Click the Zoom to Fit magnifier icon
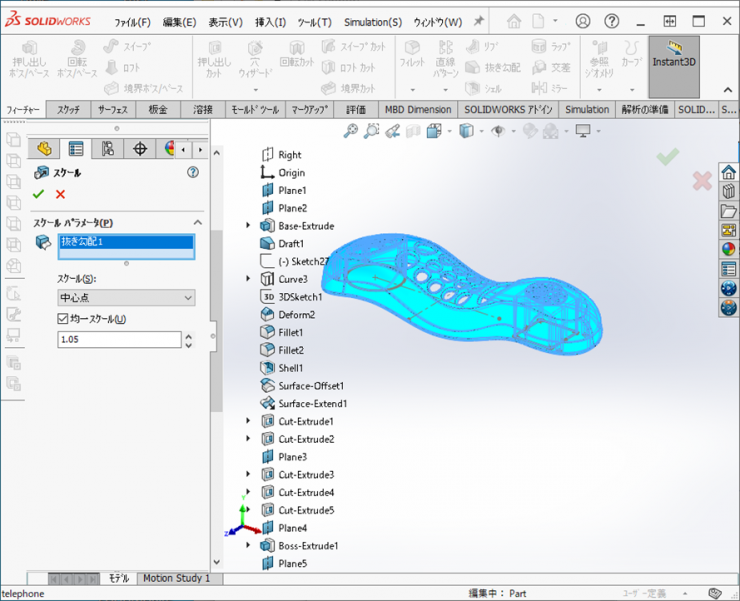Viewport: 740px width, 601px height. (350, 131)
